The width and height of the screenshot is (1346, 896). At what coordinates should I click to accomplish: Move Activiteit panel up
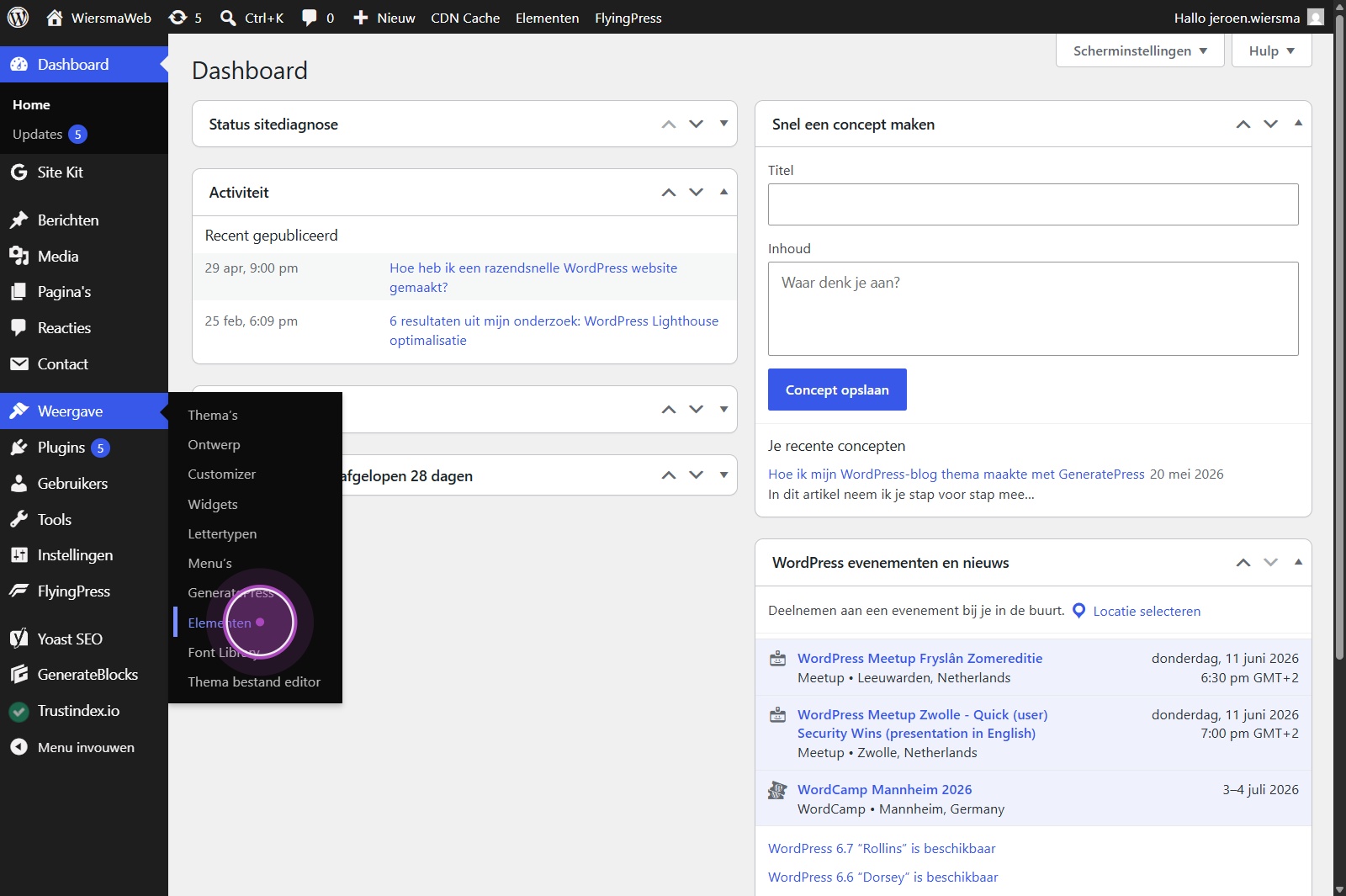pyautogui.click(x=669, y=192)
